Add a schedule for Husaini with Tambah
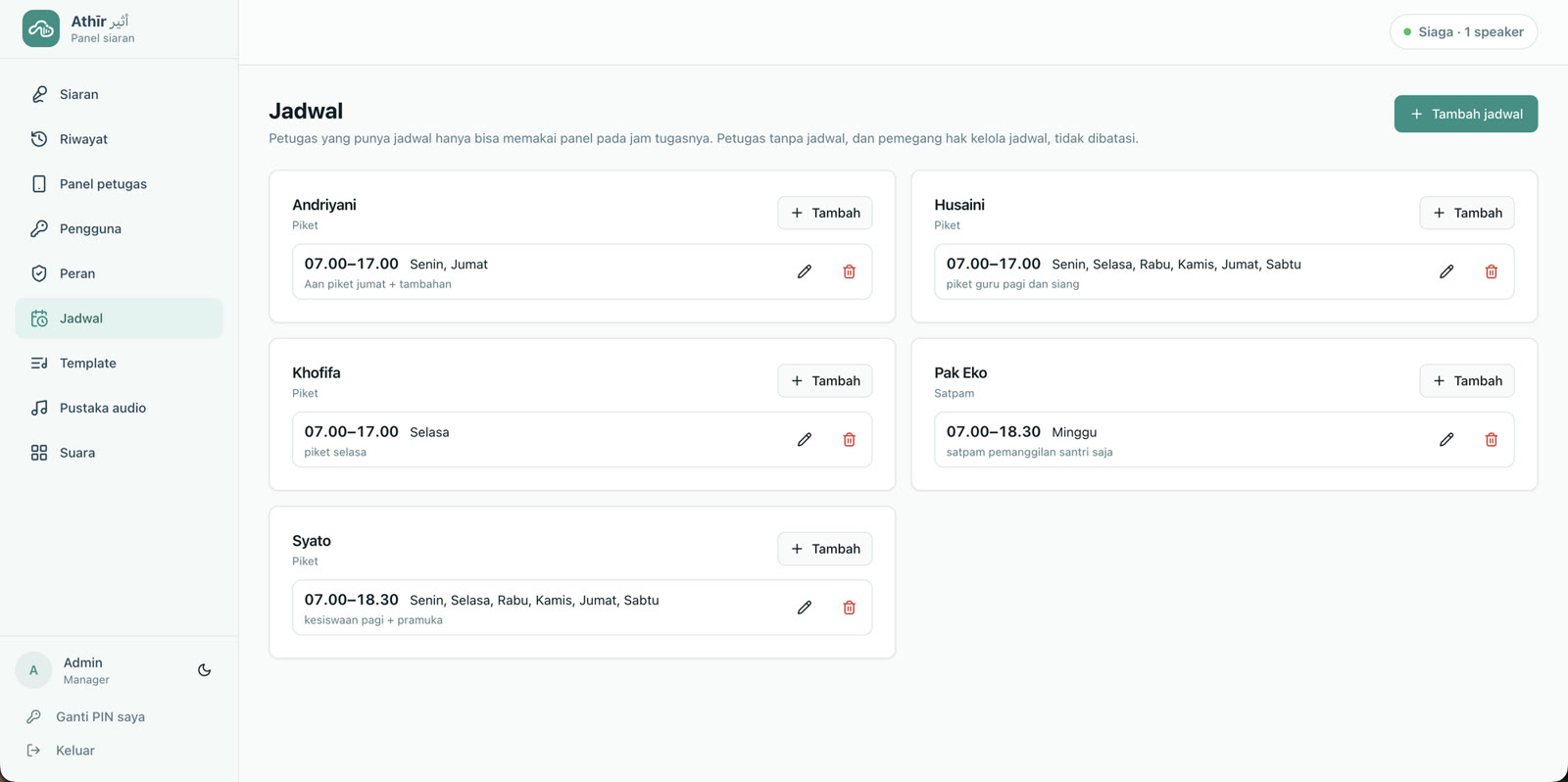 tap(1467, 213)
